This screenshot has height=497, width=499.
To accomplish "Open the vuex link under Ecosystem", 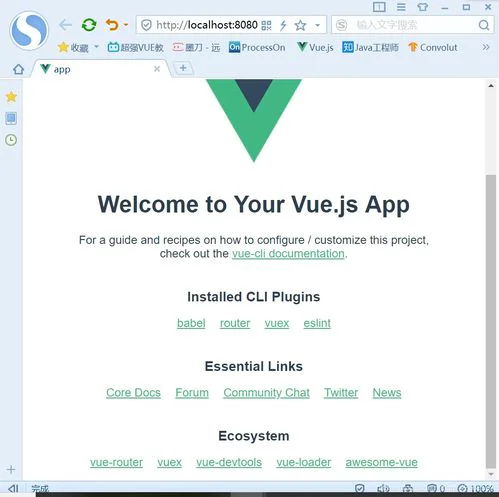I will pyautogui.click(x=169, y=463).
